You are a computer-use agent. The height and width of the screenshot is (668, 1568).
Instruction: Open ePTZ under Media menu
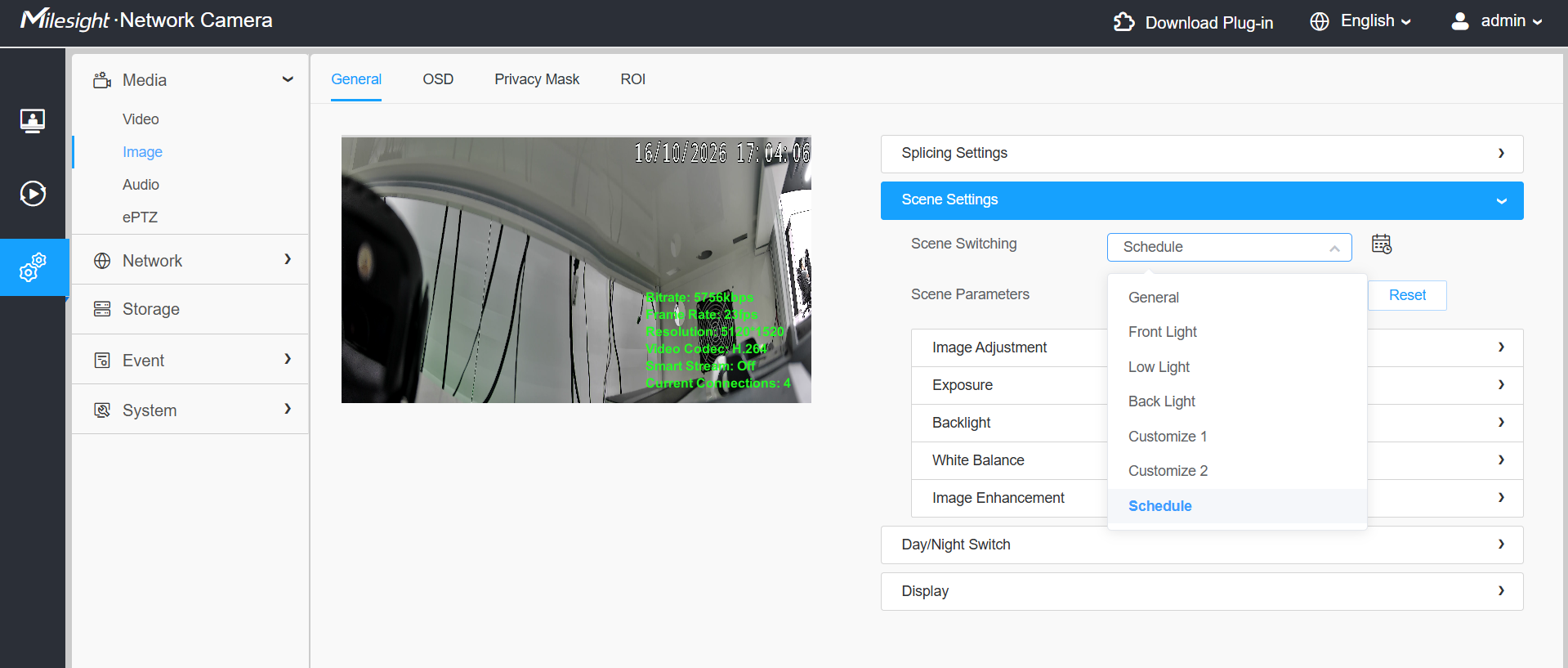pyautogui.click(x=140, y=217)
